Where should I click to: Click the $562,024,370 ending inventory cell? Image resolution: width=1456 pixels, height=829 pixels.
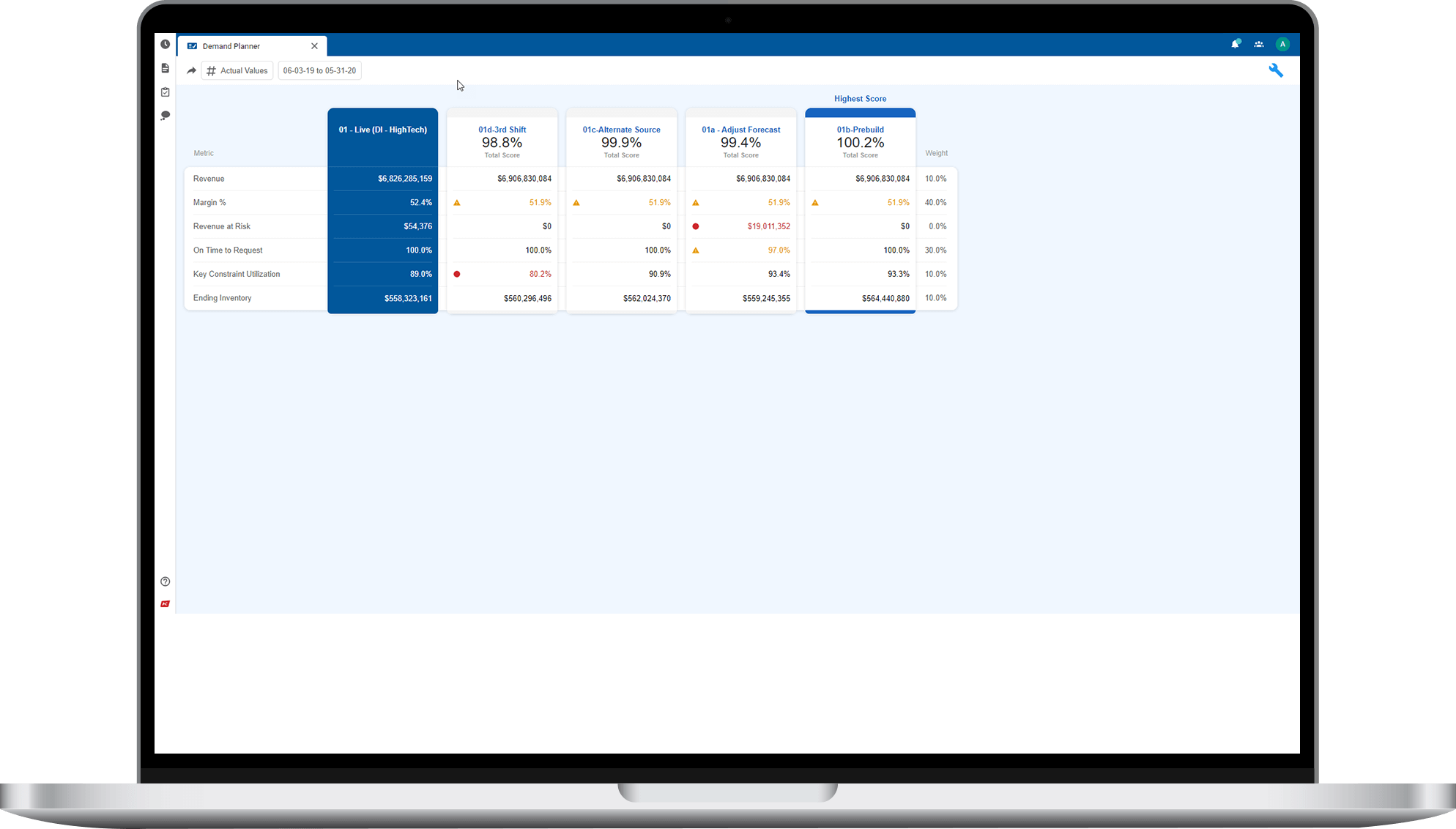tap(647, 299)
